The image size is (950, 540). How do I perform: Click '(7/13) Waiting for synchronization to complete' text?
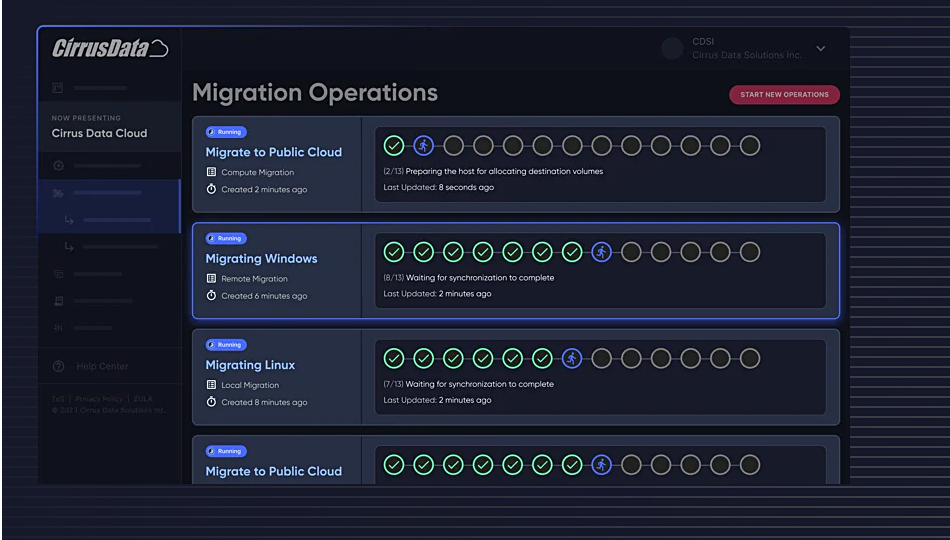pyautogui.click(x=468, y=384)
